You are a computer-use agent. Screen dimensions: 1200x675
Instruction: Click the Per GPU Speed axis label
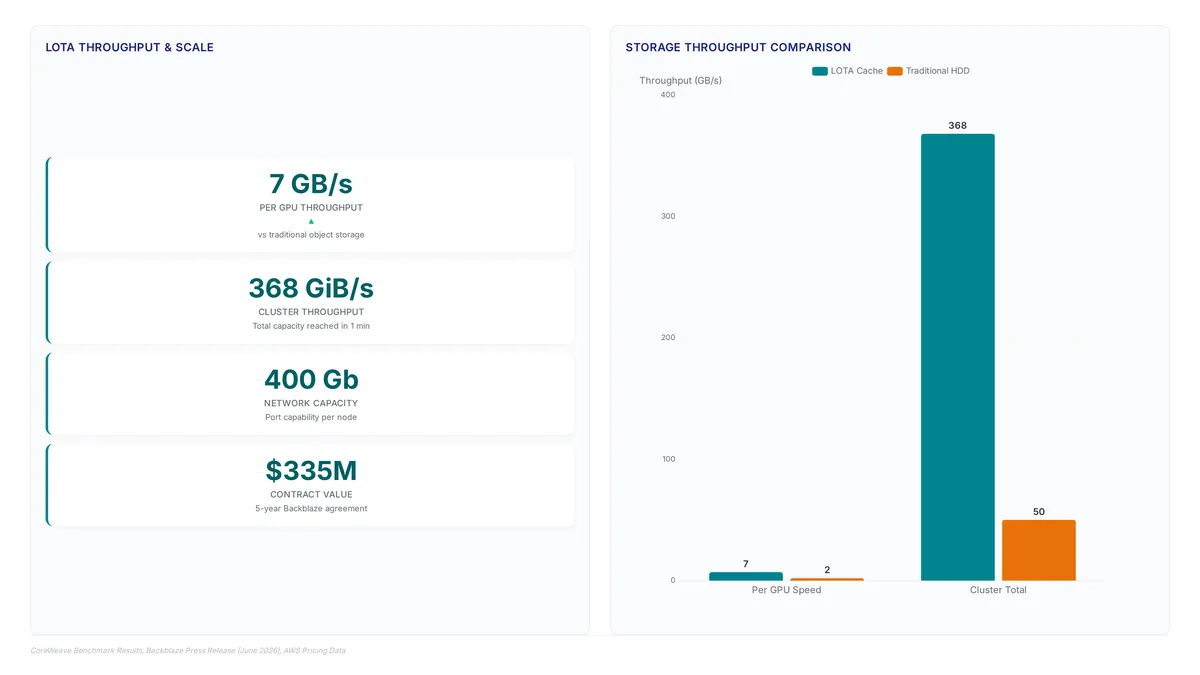coord(787,590)
